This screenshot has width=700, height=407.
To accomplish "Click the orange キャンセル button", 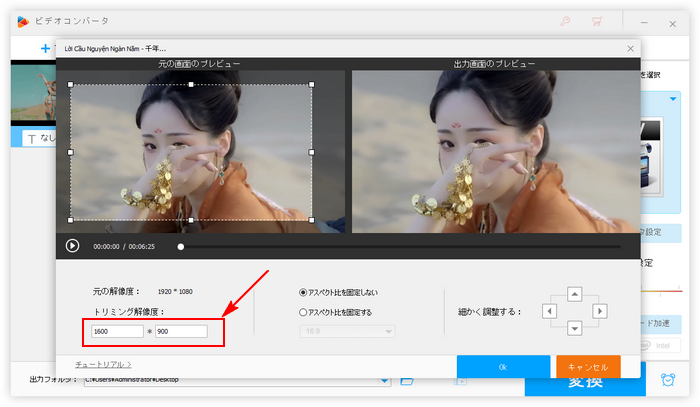I will click(588, 367).
